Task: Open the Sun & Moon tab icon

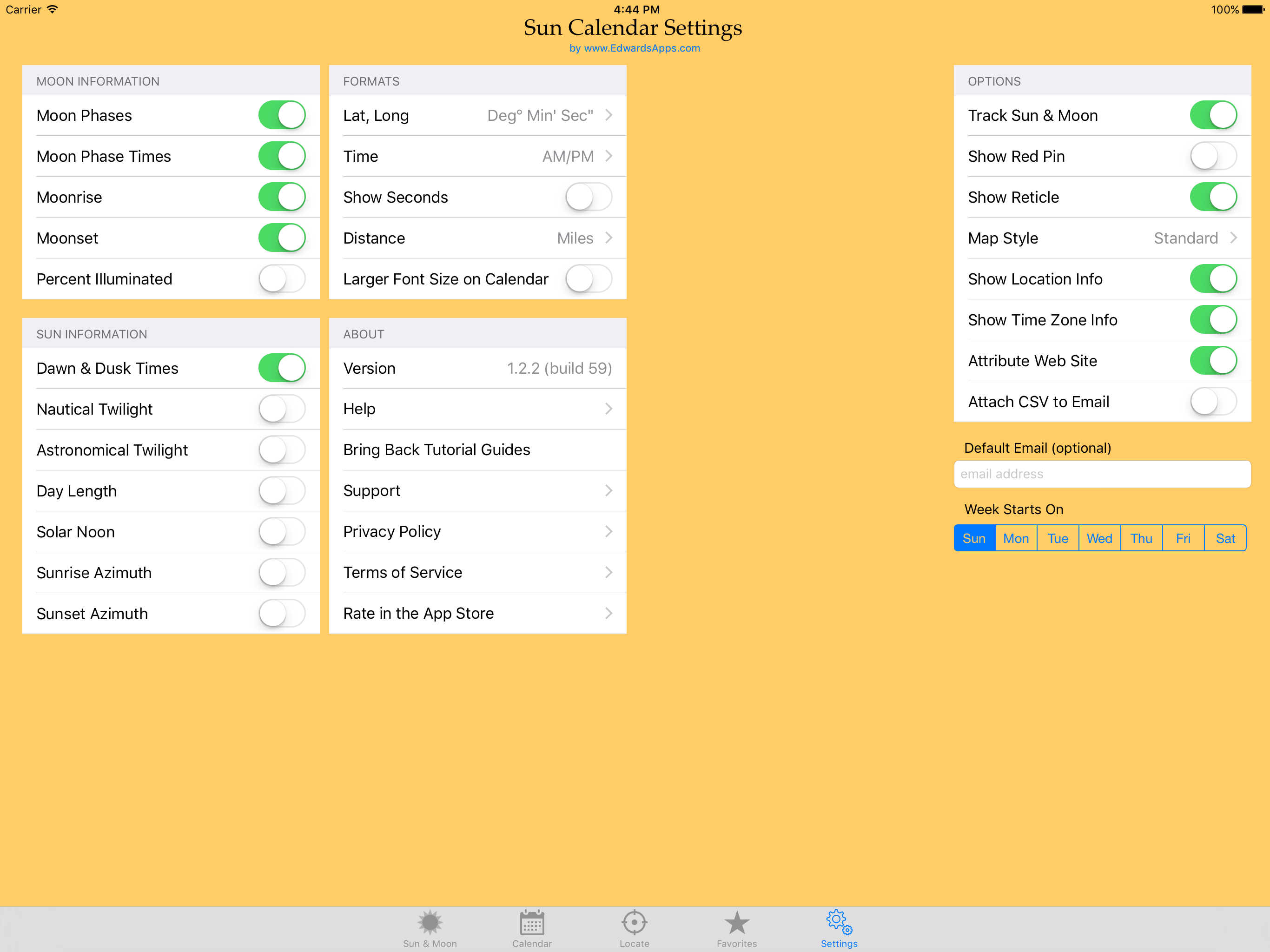Action: coord(430,923)
